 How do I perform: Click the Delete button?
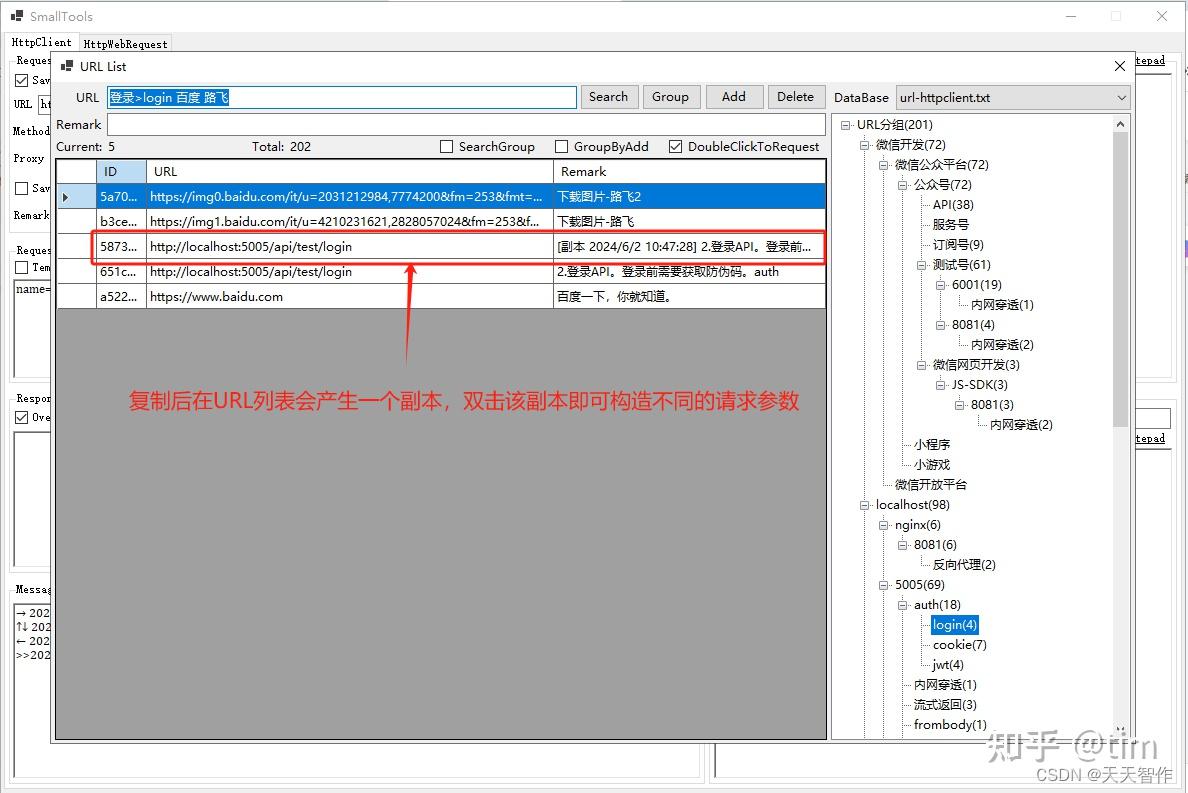pos(796,97)
